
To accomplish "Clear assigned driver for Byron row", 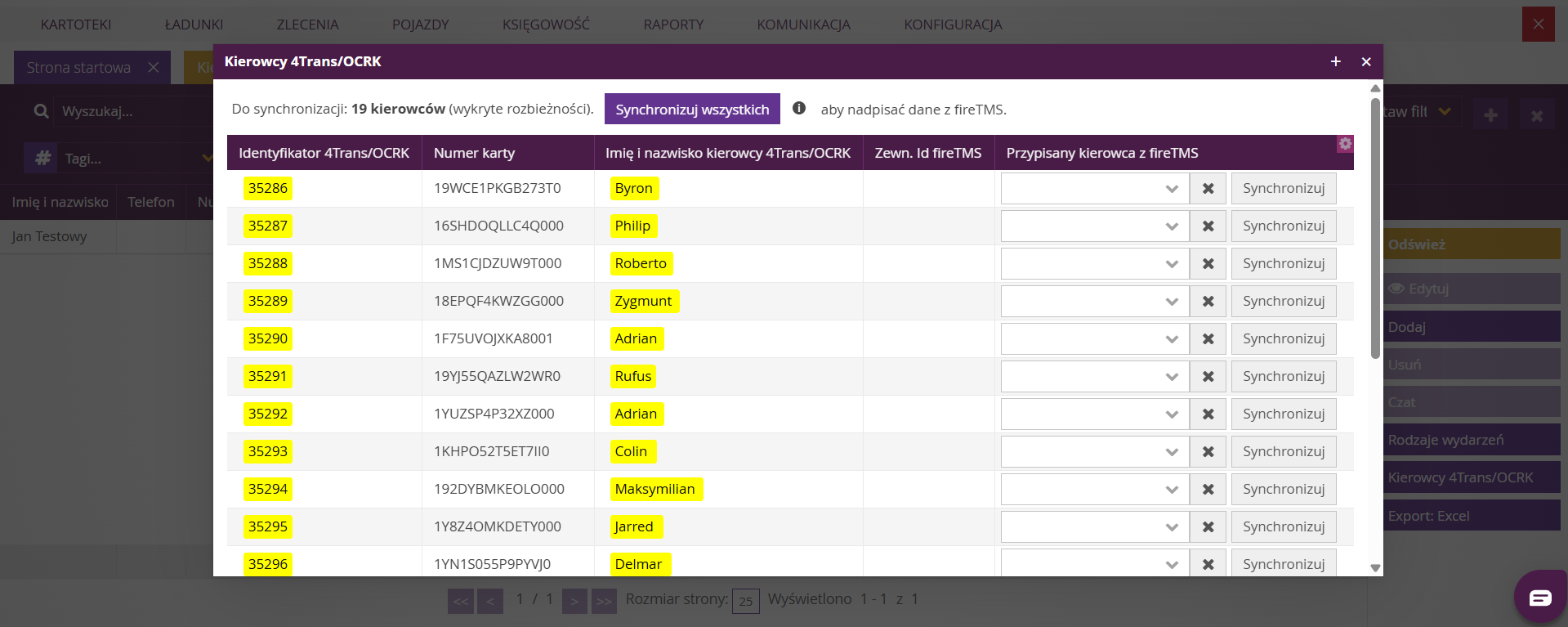I will coord(1208,188).
